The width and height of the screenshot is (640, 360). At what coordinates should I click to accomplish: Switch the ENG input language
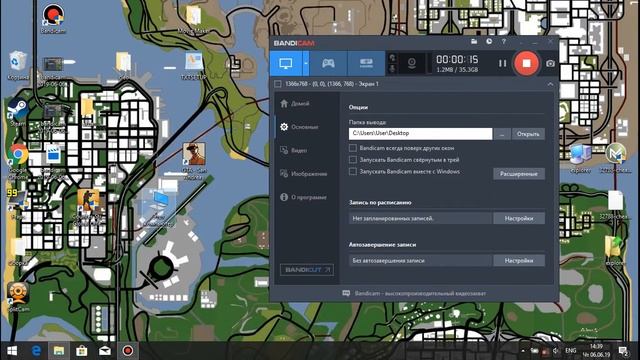coord(571,351)
